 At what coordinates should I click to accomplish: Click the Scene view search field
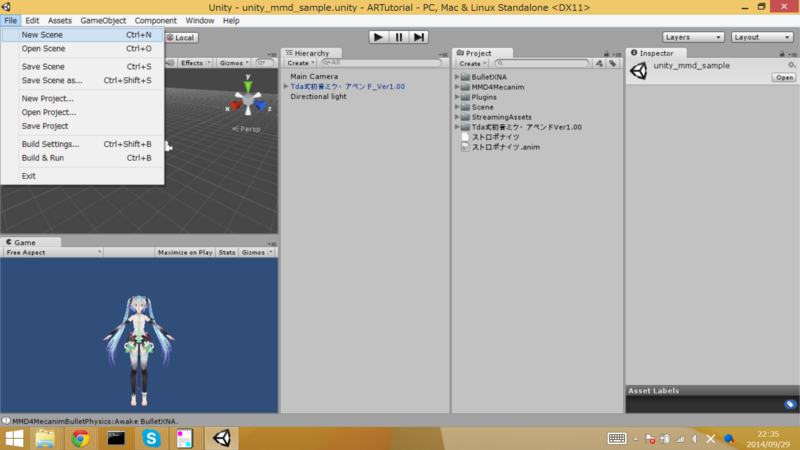click(265, 63)
